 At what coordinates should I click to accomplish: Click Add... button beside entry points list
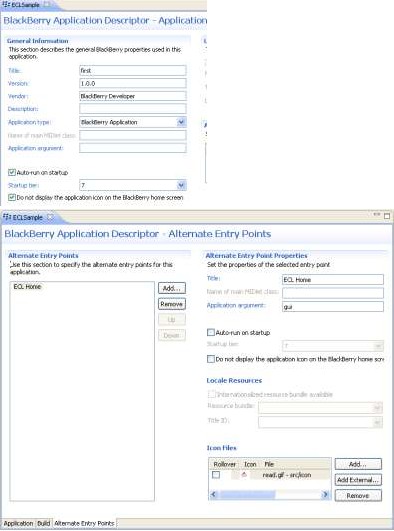[172, 288]
